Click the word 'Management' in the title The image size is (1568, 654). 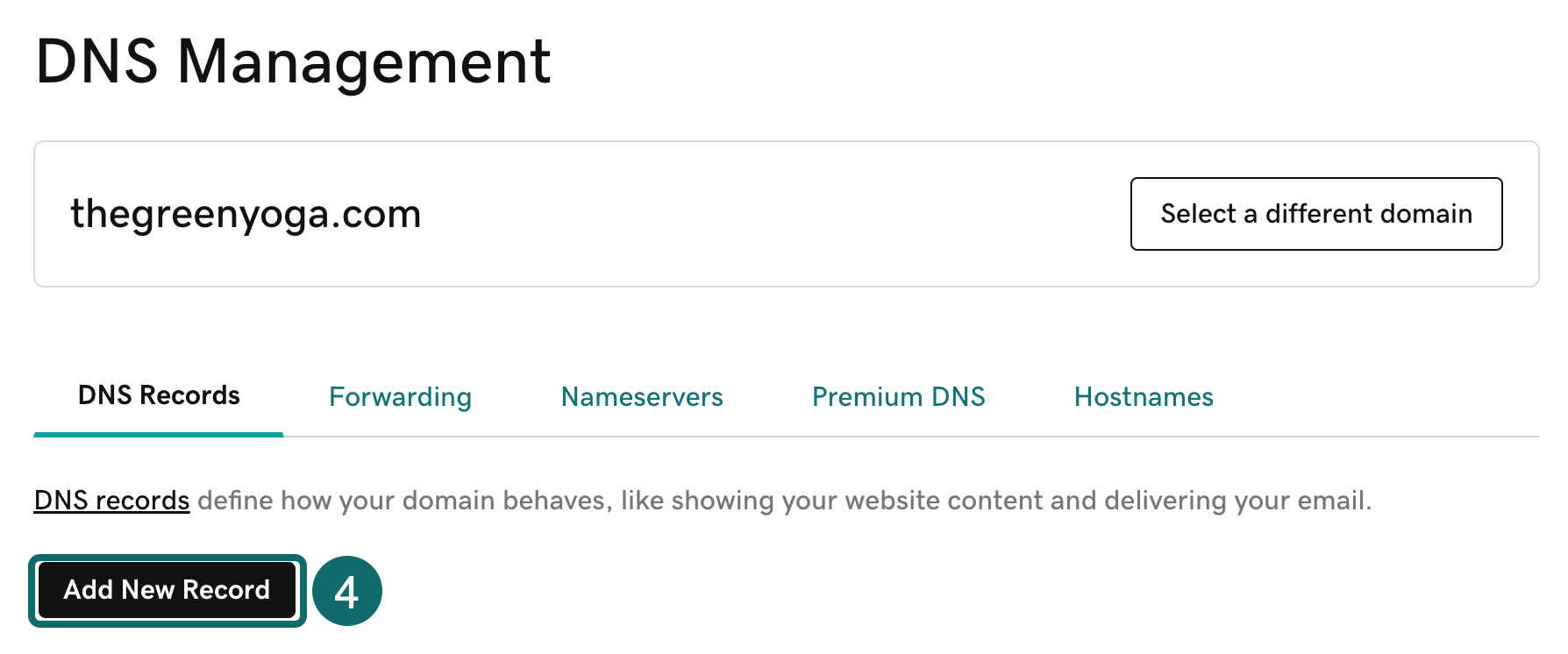tap(364, 62)
